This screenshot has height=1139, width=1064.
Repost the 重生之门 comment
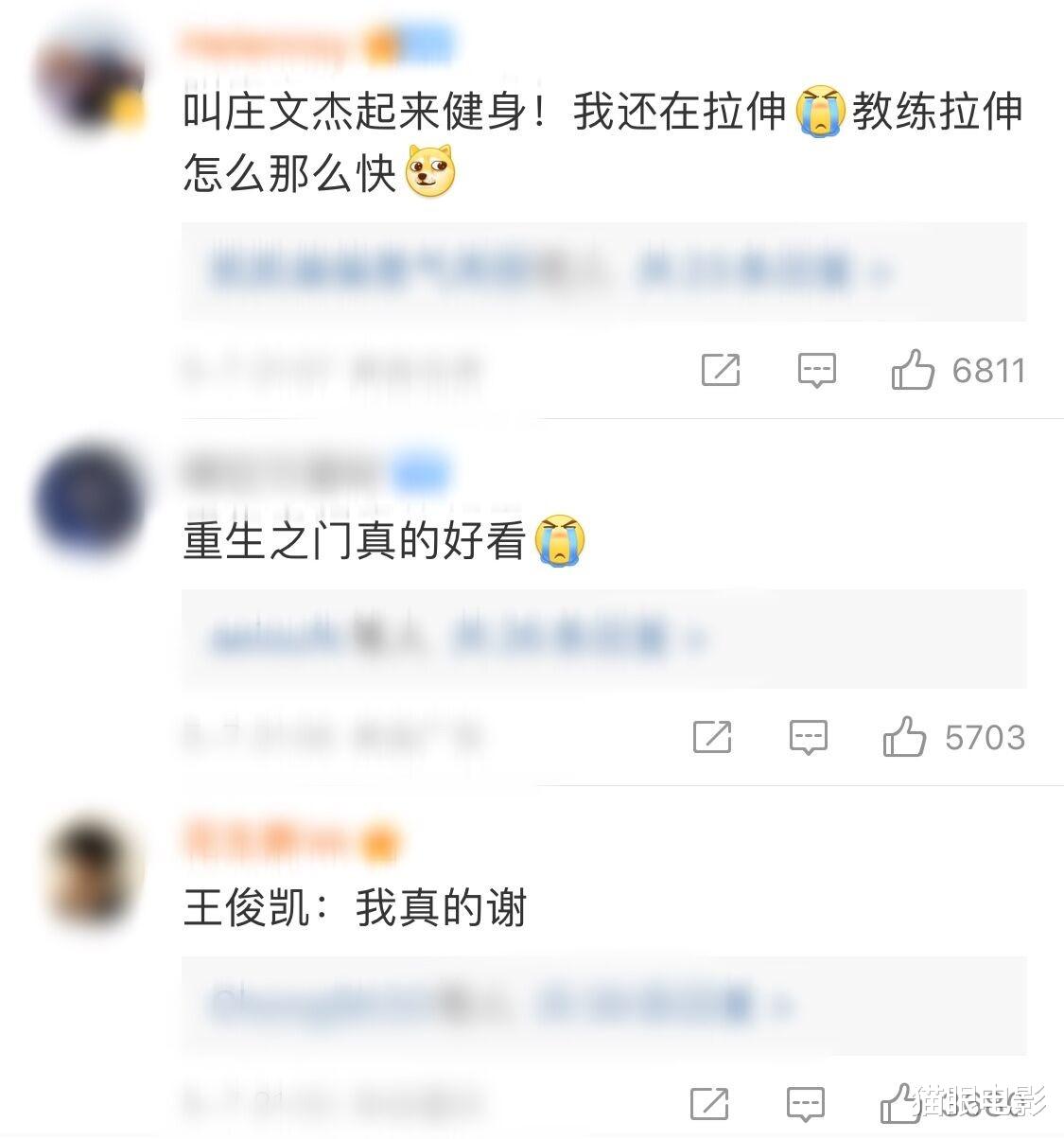[712, 736]
